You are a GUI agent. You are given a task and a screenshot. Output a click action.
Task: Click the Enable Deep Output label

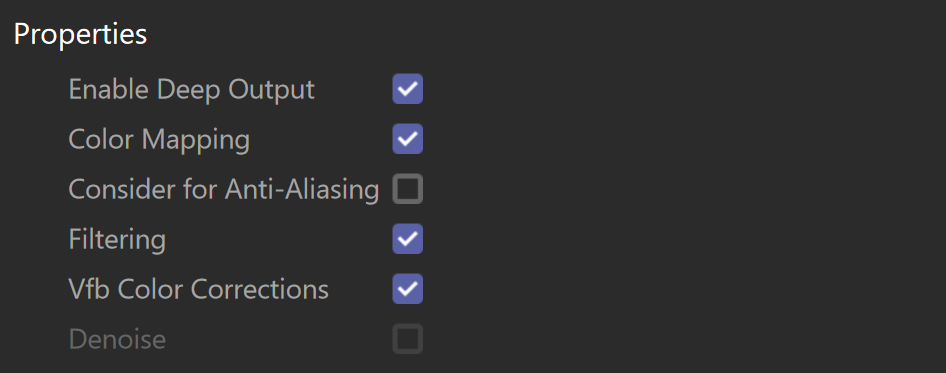pyautogui.click(x=192, y=89)
